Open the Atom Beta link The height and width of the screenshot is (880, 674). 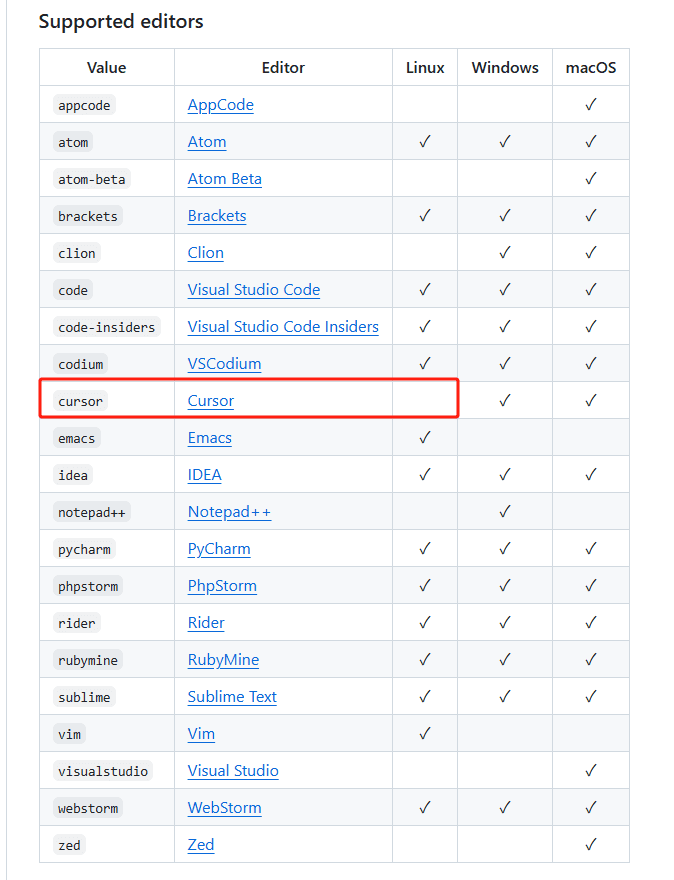(224, 179)
